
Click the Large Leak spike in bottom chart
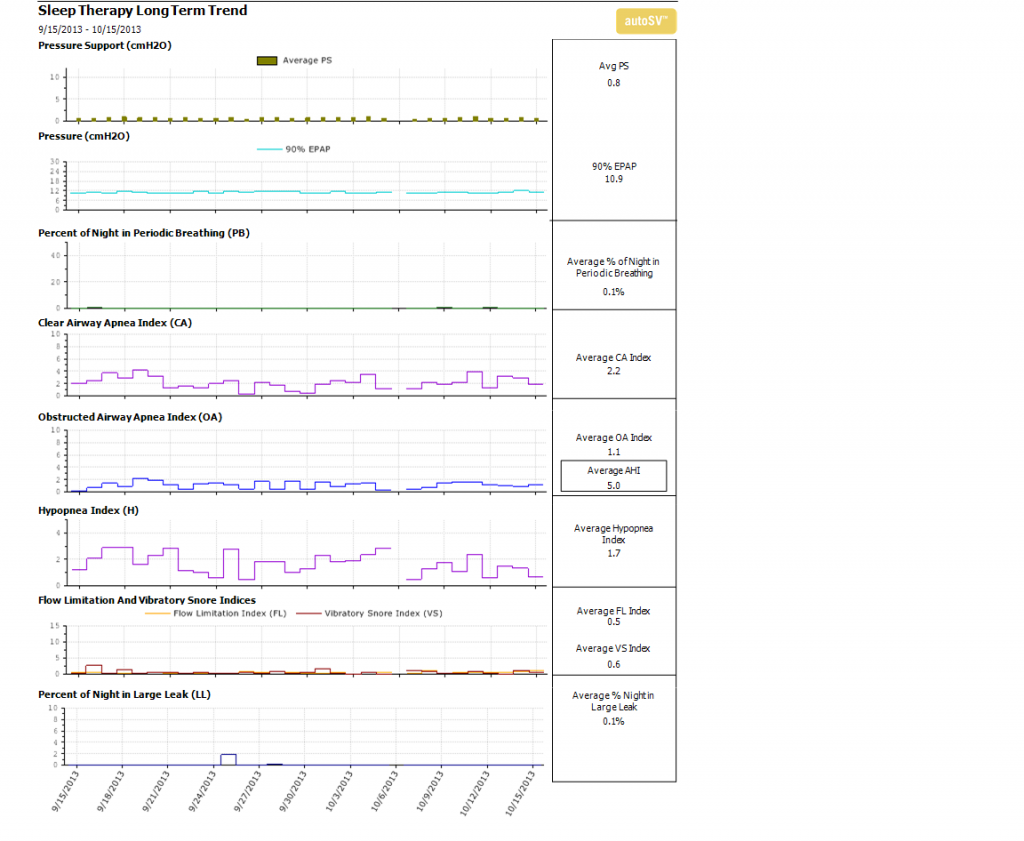point(228,759)
